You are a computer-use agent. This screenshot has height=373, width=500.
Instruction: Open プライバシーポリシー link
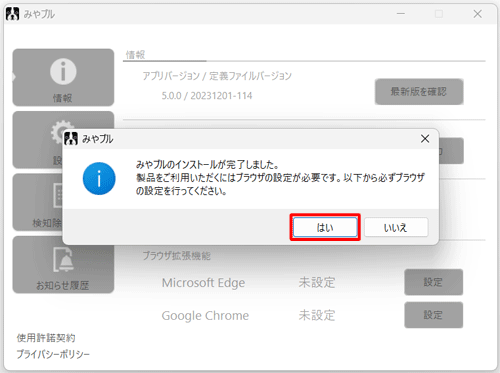[53, 354]
